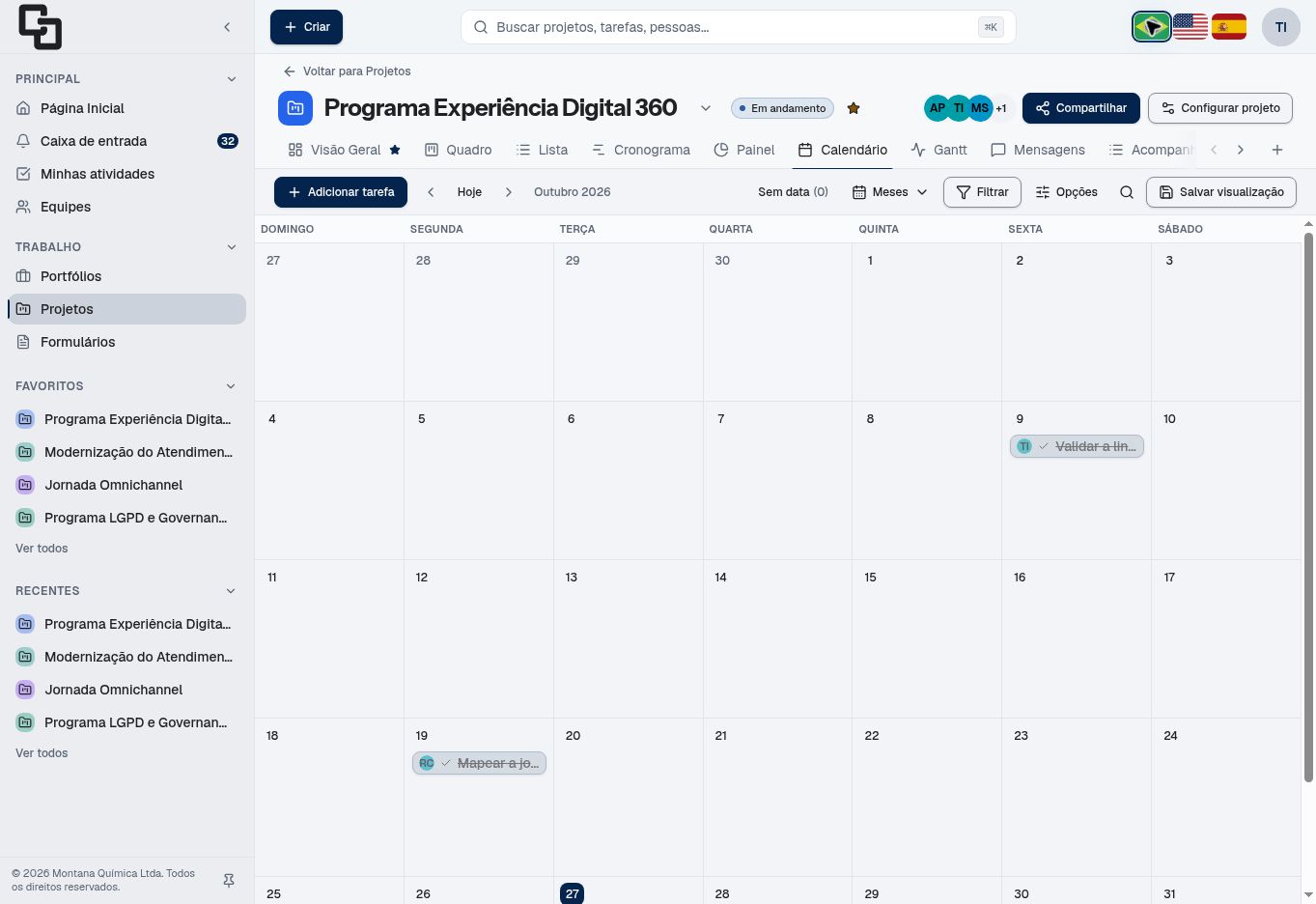
Task: Click the Compartilhar button
Action: click(x=1081, y=108)
